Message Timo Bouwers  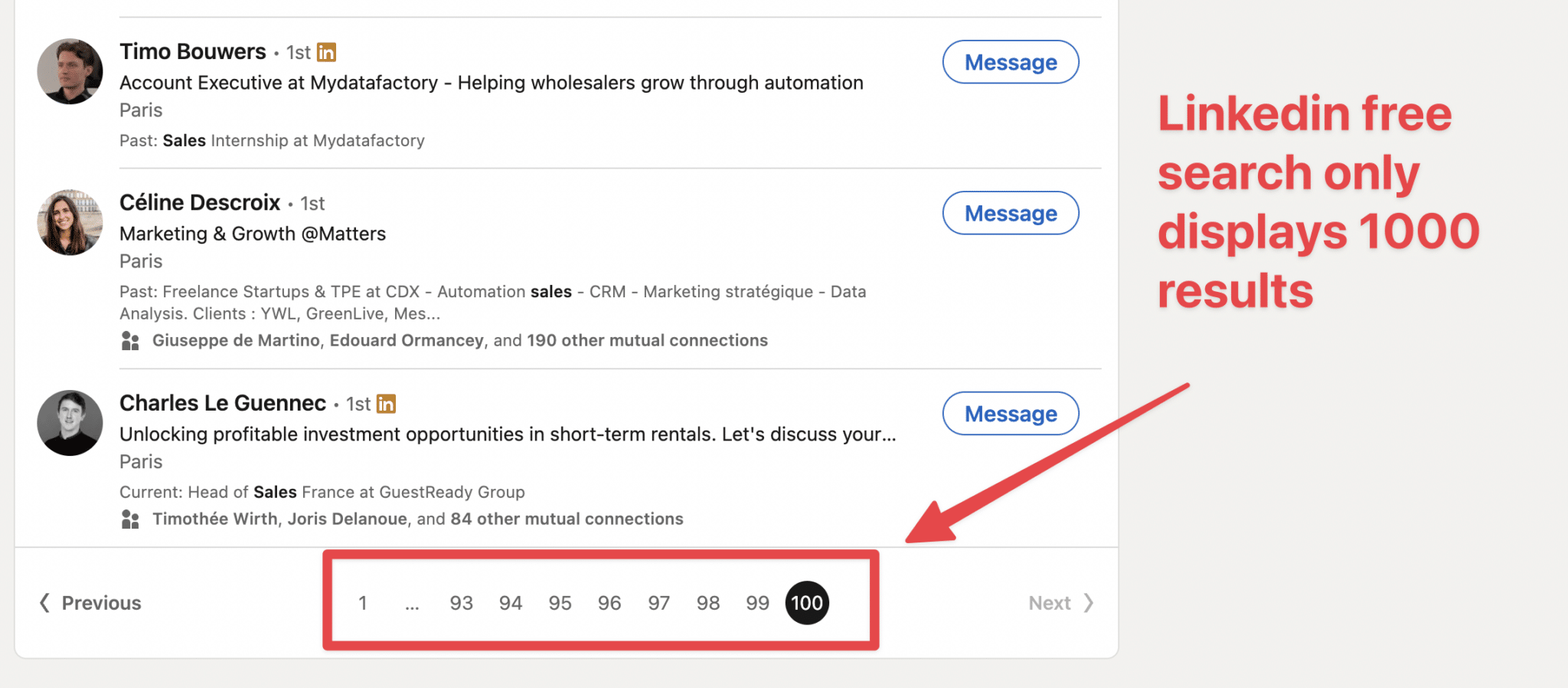pyautogui.click(x=1010, y=62)
